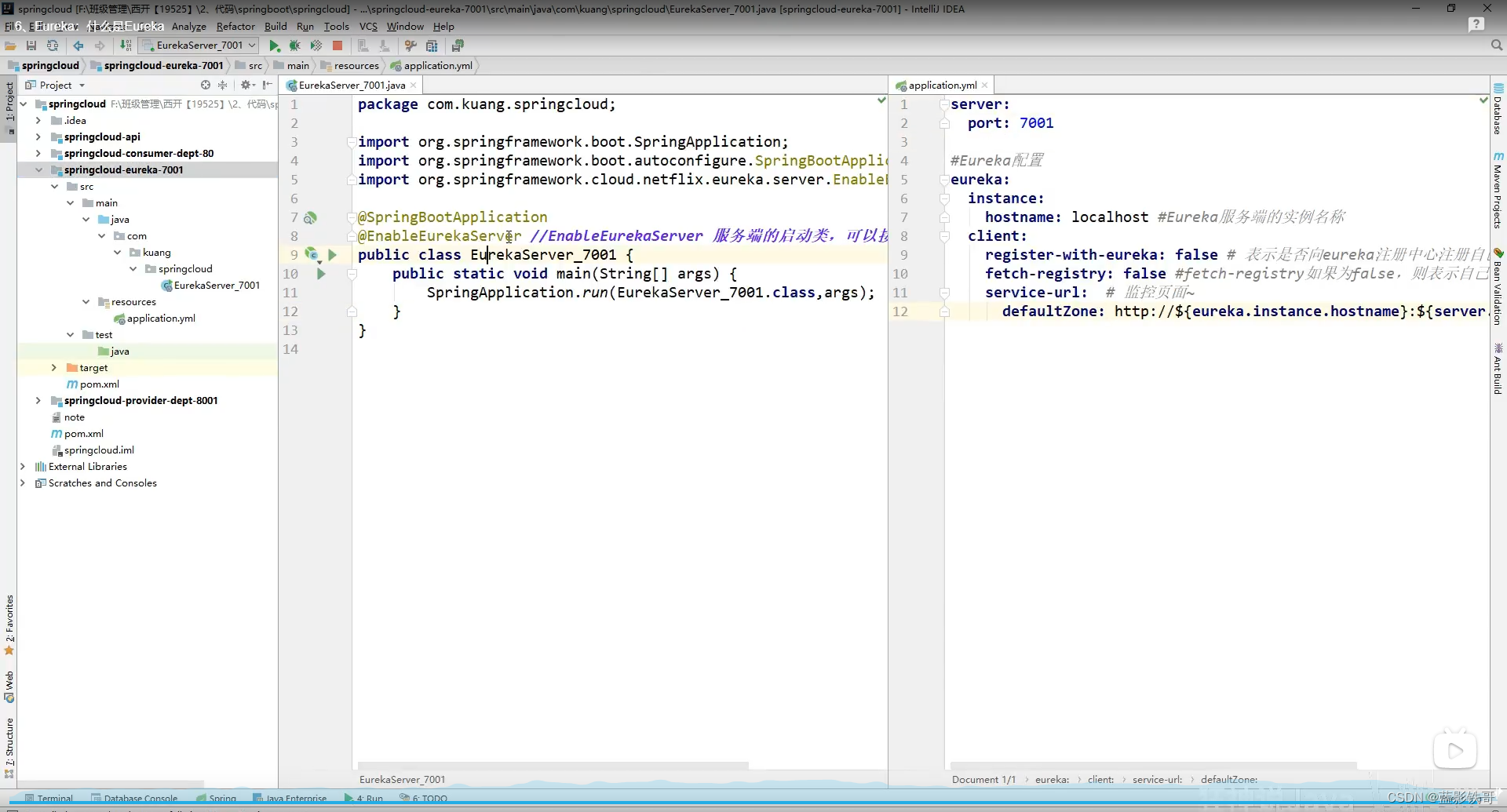Click the springcloud breadcrumb in navigation bar

(x=44, y=66)
